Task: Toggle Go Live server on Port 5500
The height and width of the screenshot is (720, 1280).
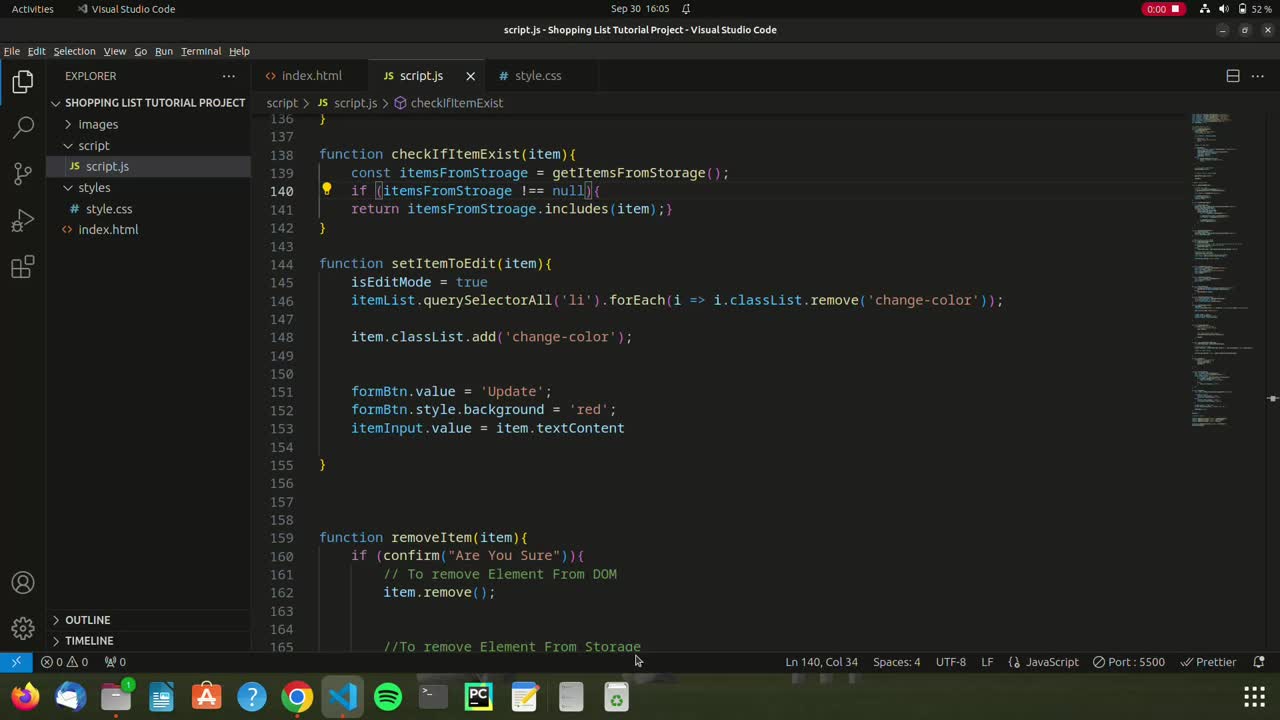Action: tap(1128, 662)
